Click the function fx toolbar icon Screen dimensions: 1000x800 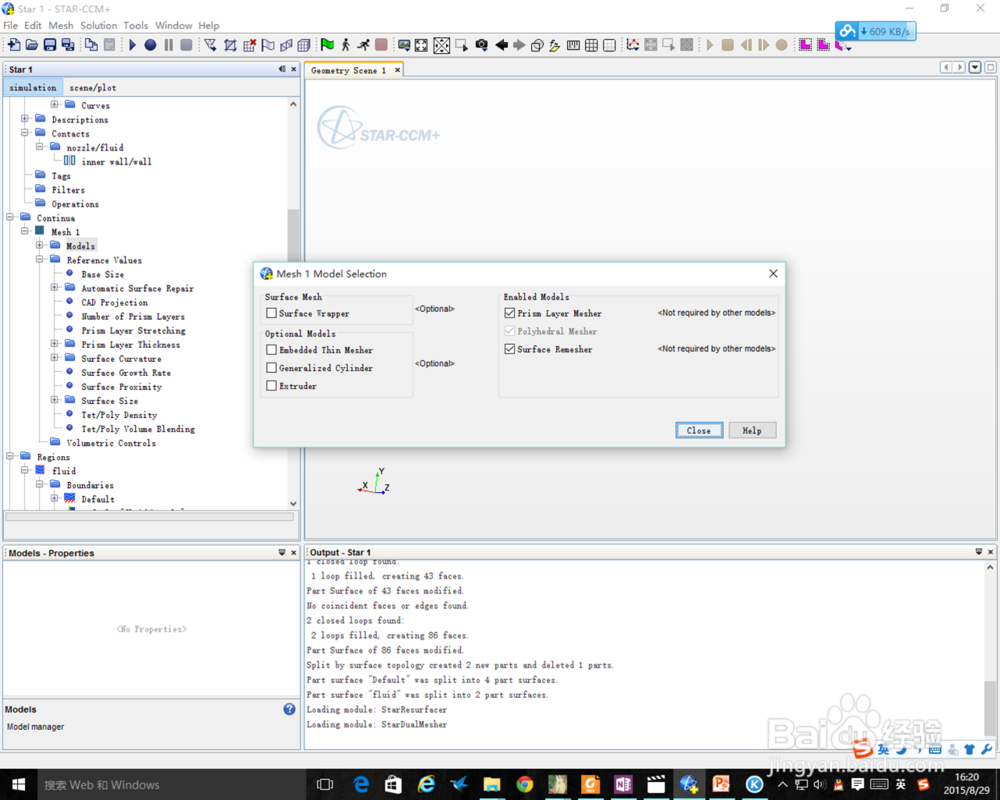(x=554, y=45)
